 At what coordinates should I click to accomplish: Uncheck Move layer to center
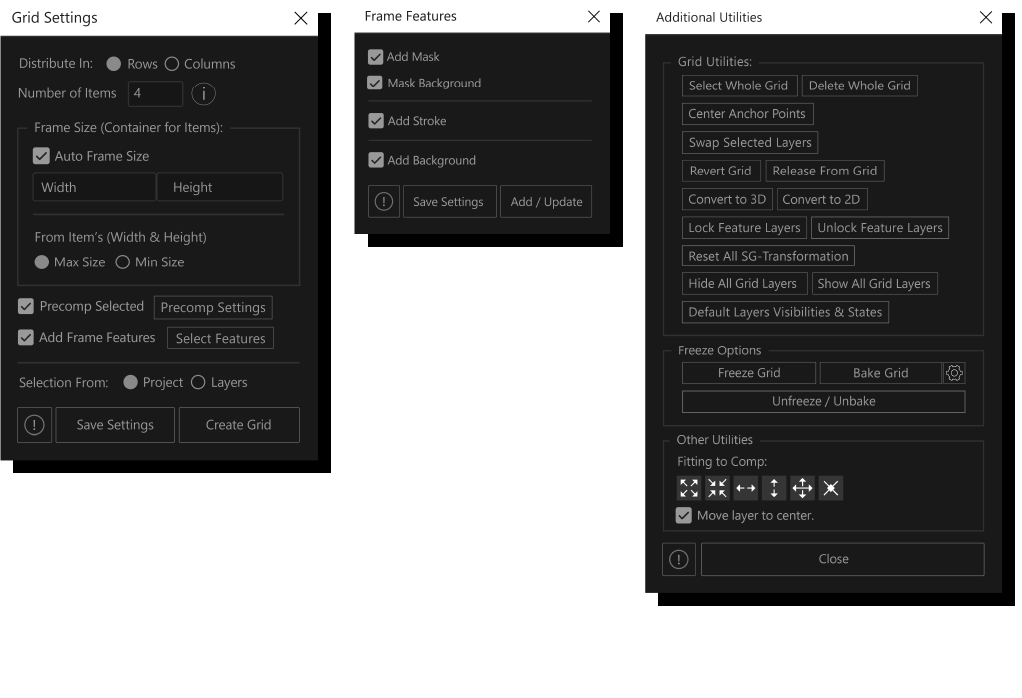click(683, 515)
